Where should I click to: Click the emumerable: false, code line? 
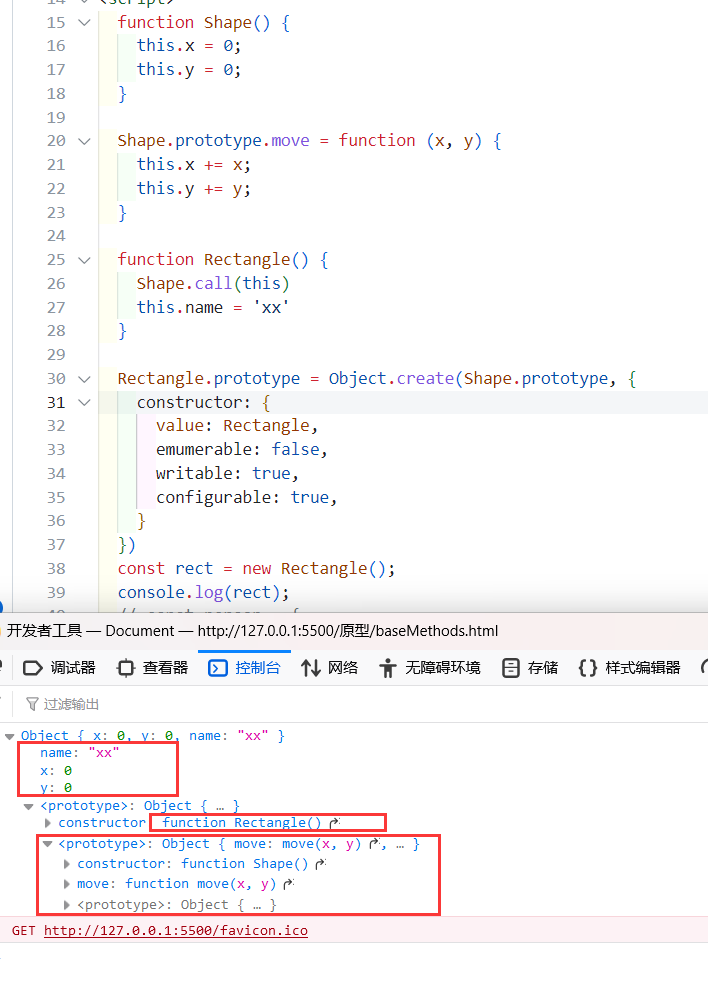coord(242,450)
